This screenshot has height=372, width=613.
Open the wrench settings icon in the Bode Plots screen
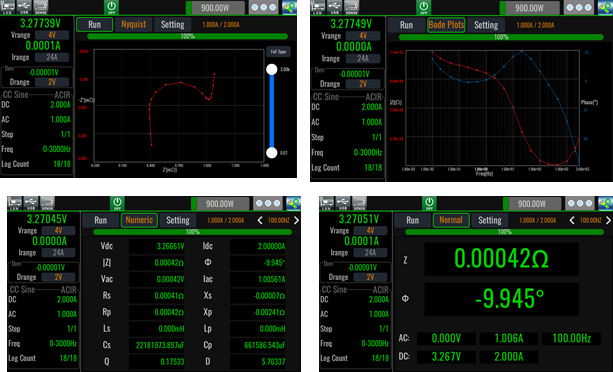click(x=606, y=7)
